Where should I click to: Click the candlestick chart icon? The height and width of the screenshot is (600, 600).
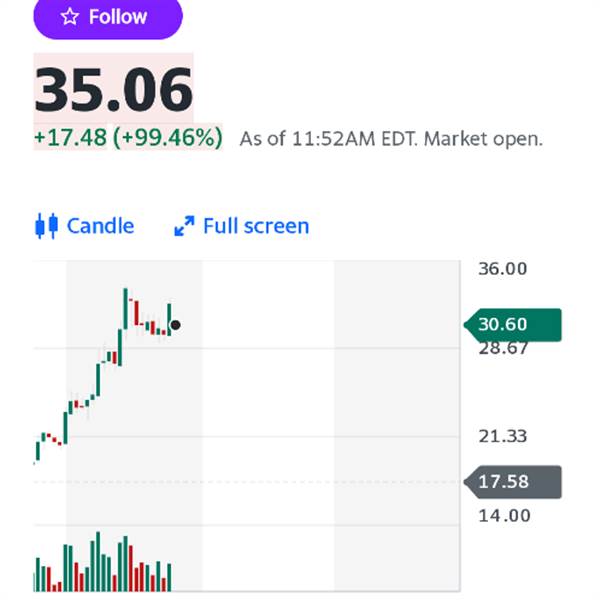tap(47, 226)
